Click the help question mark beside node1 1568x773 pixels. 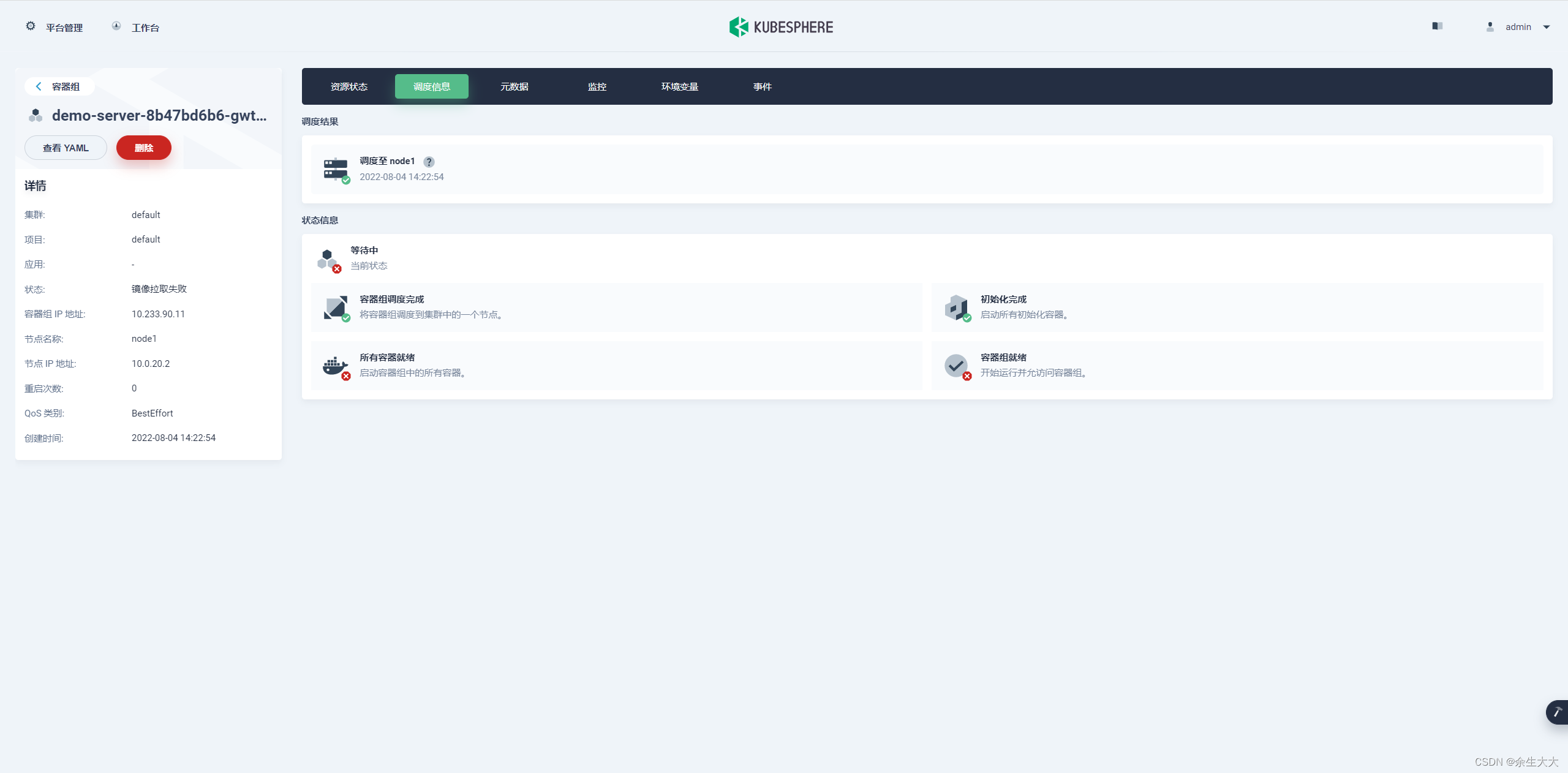click(429, 162)
